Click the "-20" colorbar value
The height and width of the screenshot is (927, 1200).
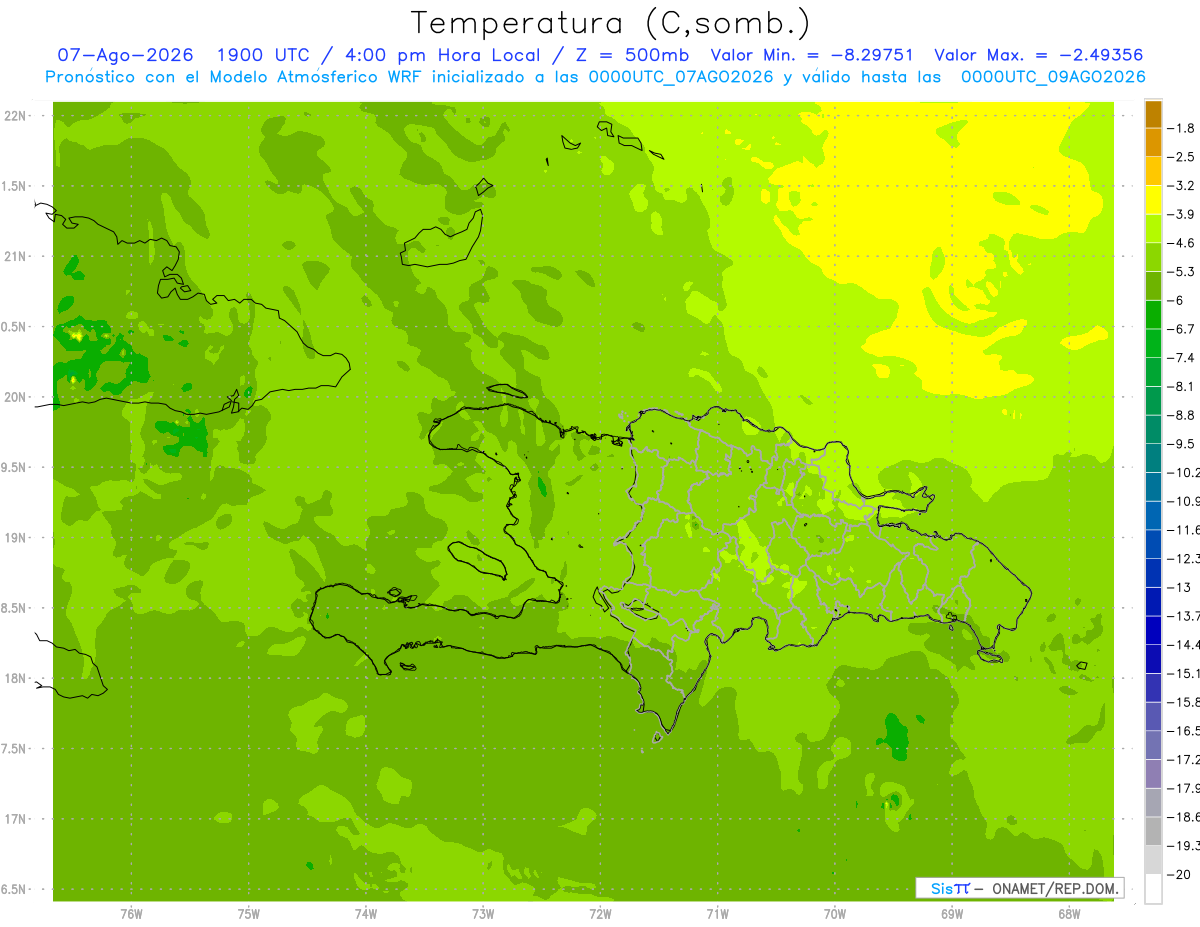[1180, 875]
